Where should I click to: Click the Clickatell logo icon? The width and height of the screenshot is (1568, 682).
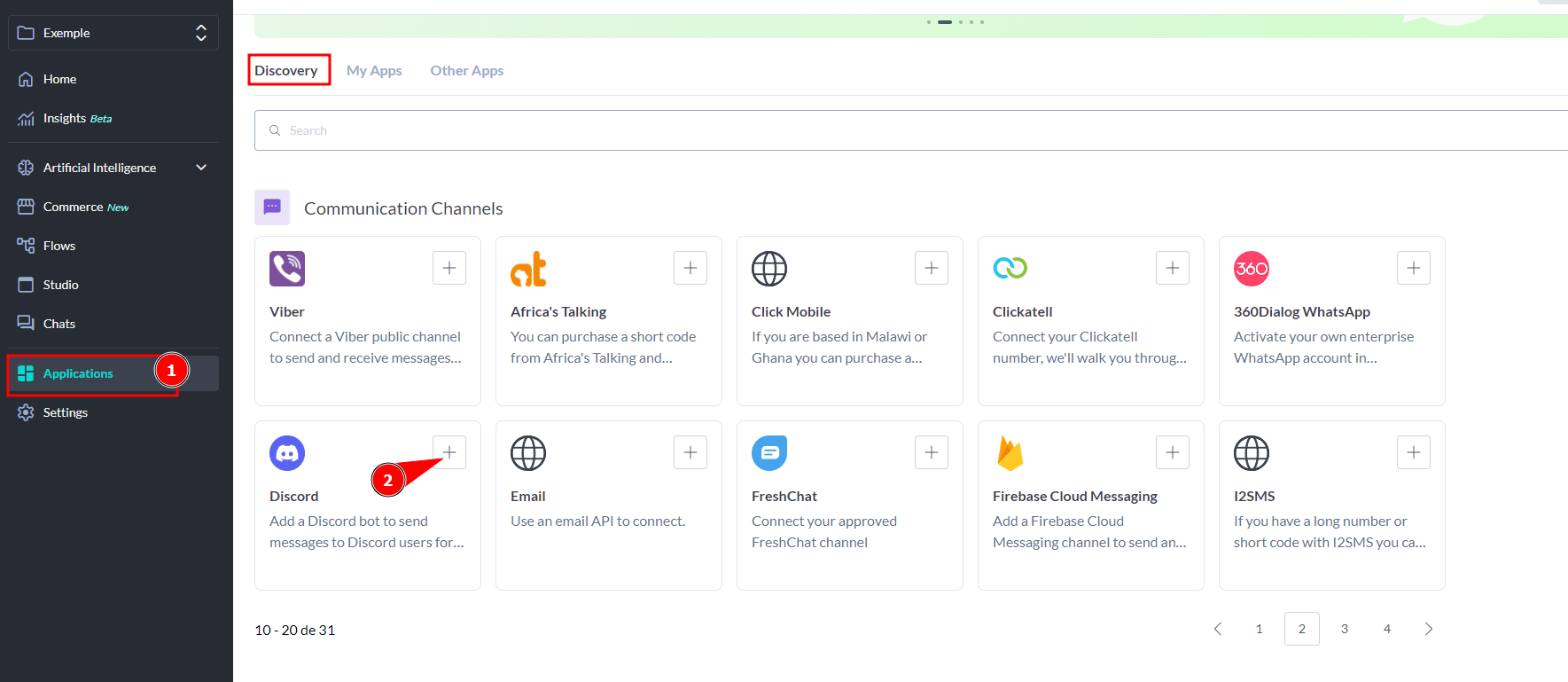coord(1010,268)
